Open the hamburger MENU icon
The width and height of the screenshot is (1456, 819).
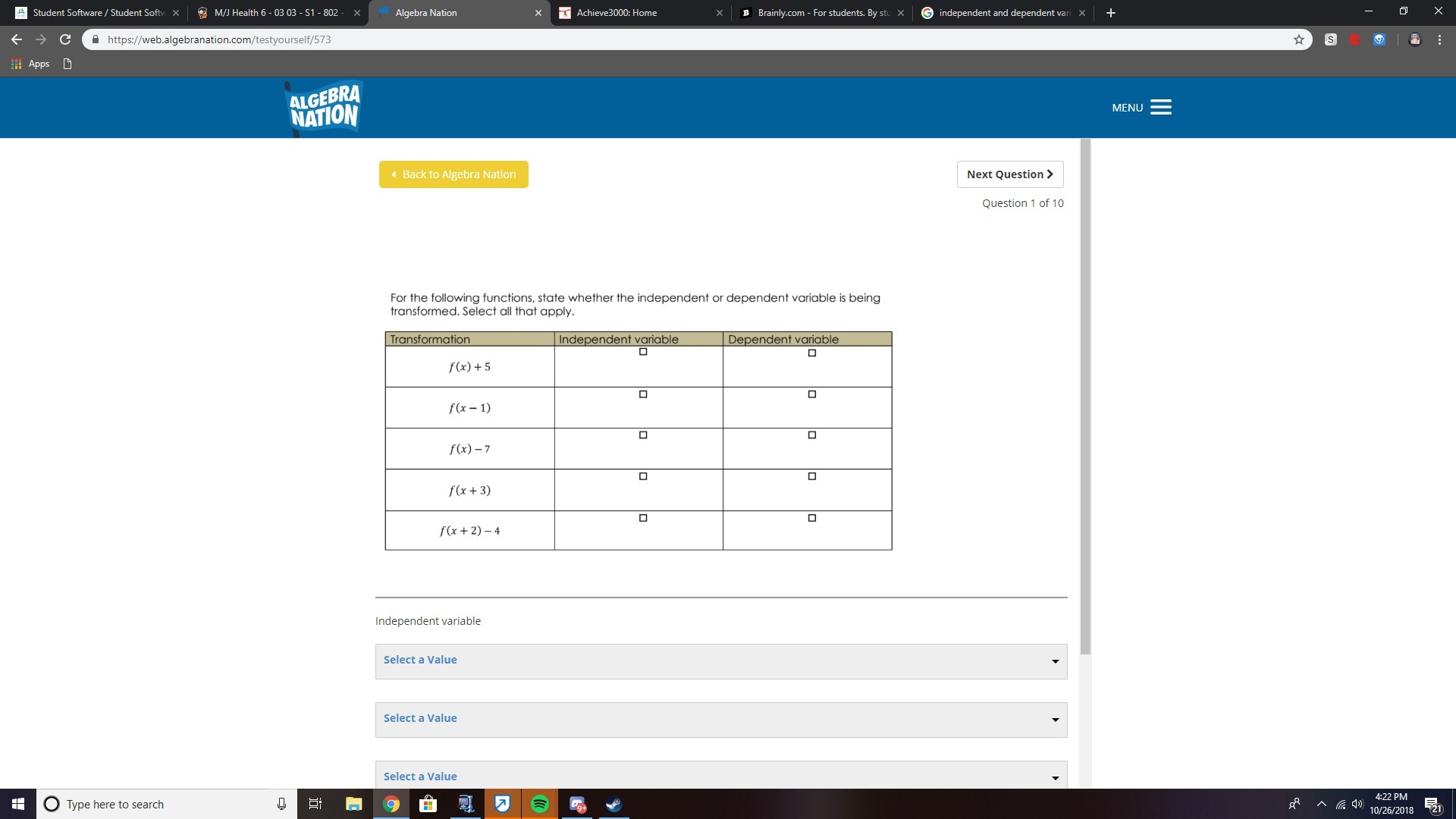1160,108
